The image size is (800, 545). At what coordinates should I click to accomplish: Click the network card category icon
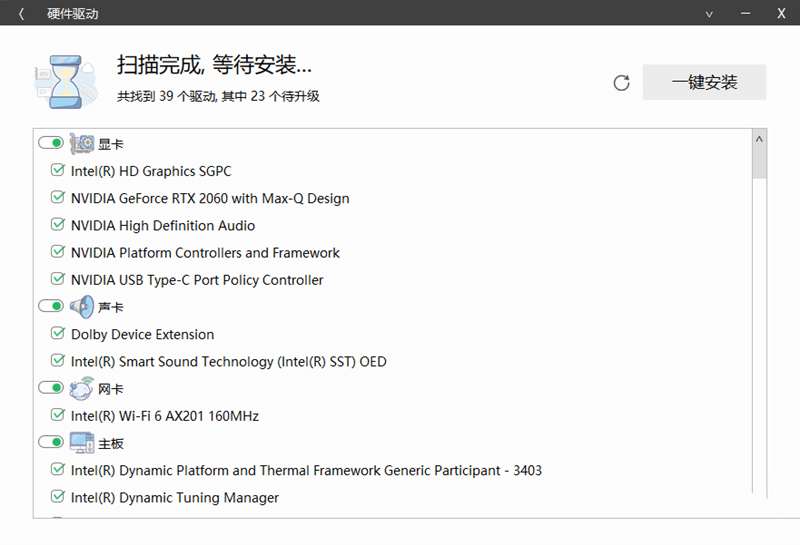82,388
